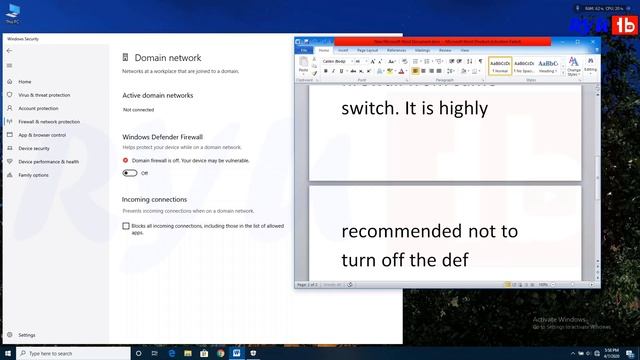Open Family options section
Viewport: 640px width, 360px height.
click(x=33, y=175)
